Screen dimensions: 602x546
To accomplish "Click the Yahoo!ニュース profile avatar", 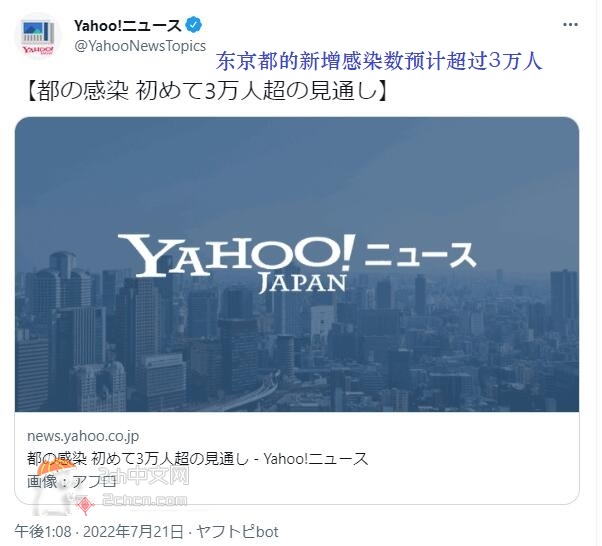I will click(x=38, y=36).
